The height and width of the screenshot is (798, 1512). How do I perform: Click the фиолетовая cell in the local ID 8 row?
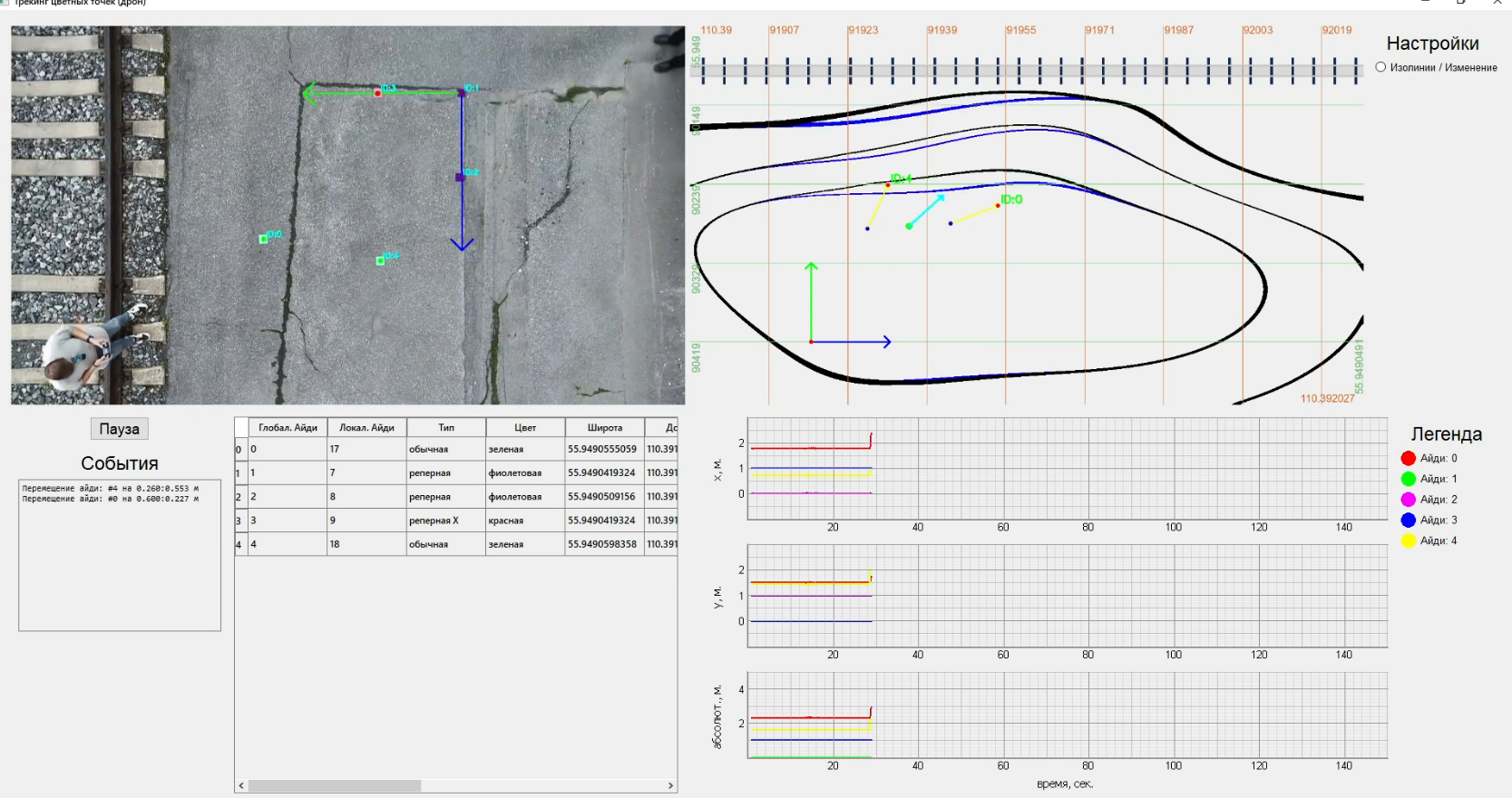(x=525, y=496)
